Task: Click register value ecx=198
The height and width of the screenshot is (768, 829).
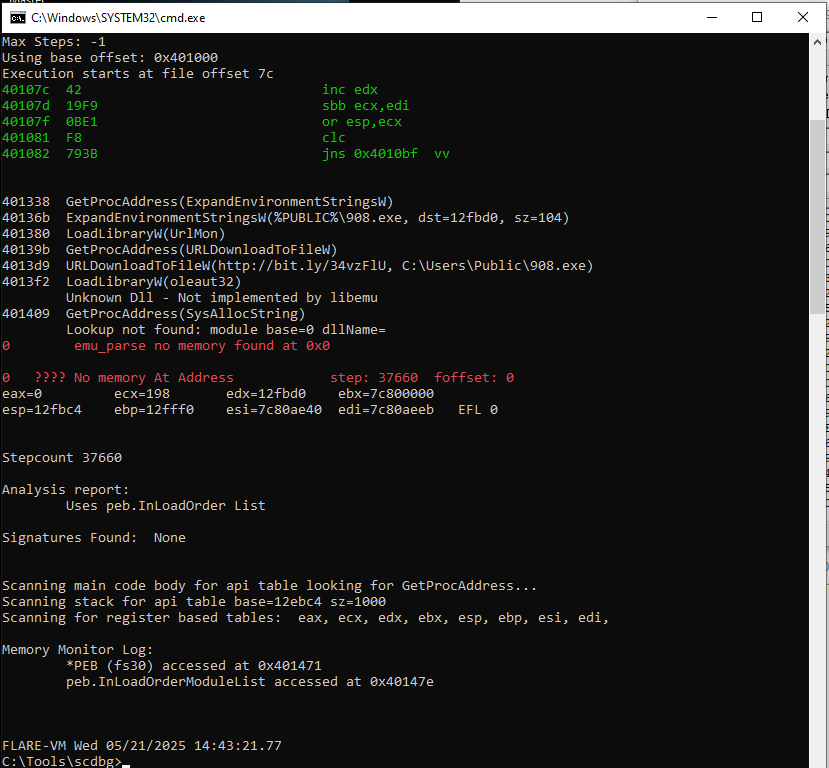Action: pos(142,394)
